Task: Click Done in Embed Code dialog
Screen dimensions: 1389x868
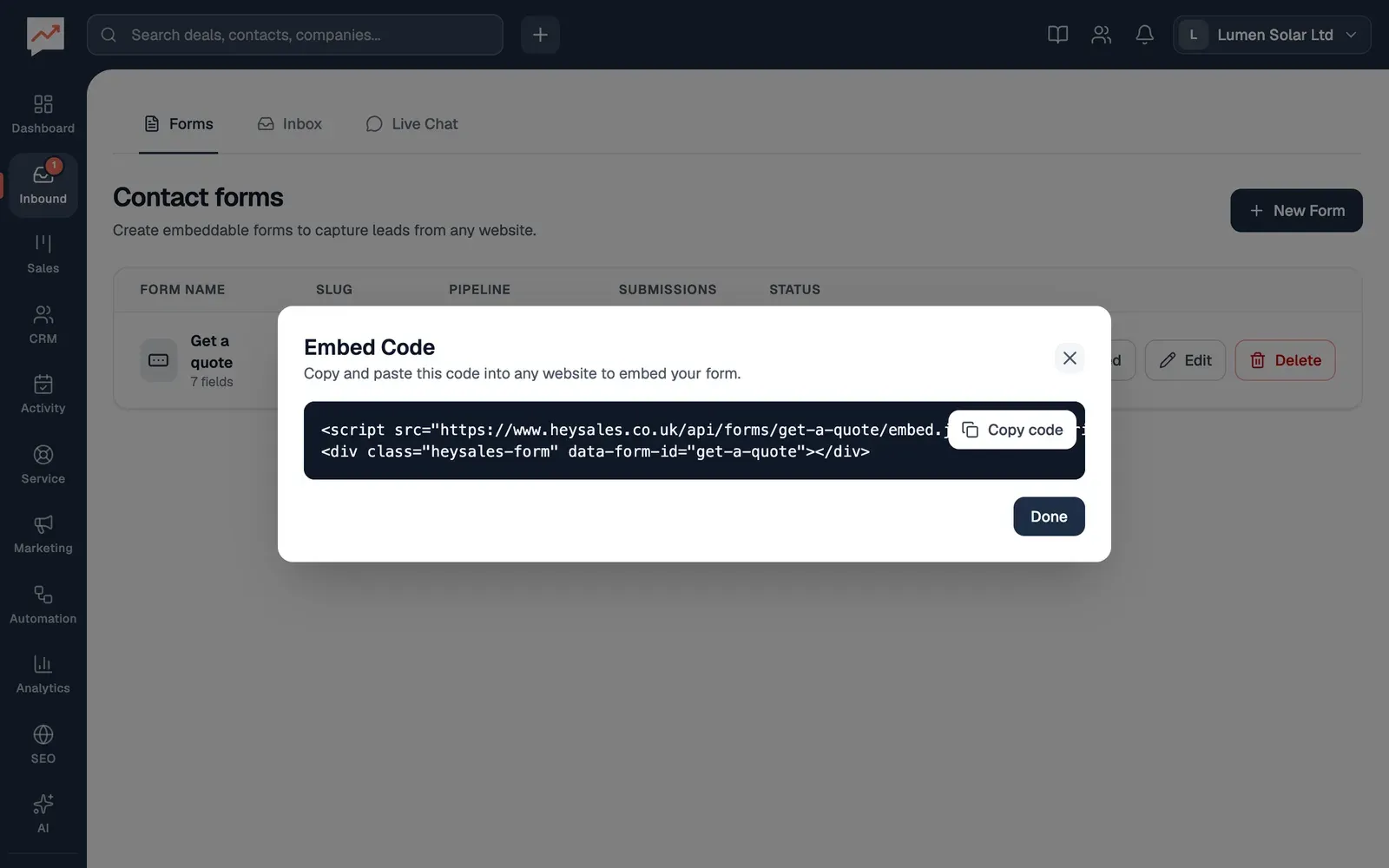Action: click(1049, 516)
